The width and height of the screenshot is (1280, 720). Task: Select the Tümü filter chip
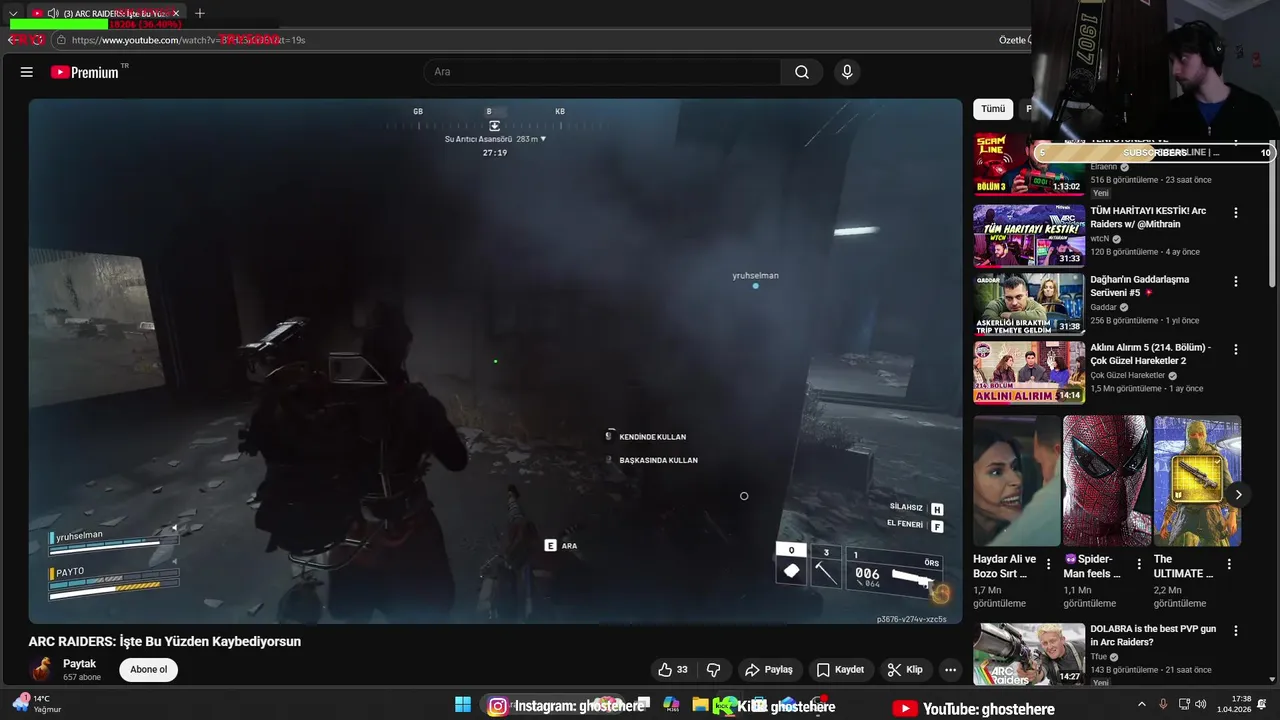click(x=993, y=109)
